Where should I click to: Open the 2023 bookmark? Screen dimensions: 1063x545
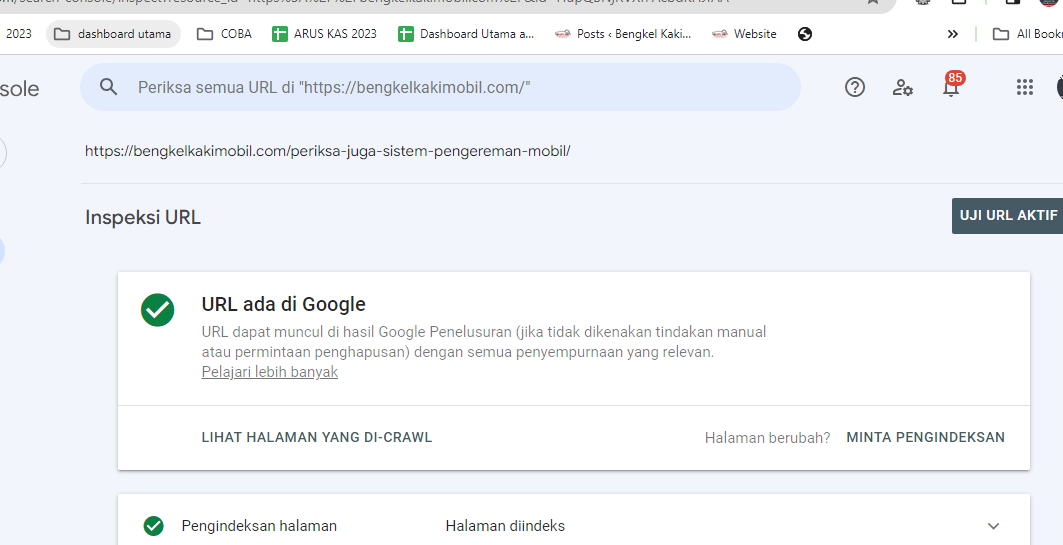[x=18, y=34]
